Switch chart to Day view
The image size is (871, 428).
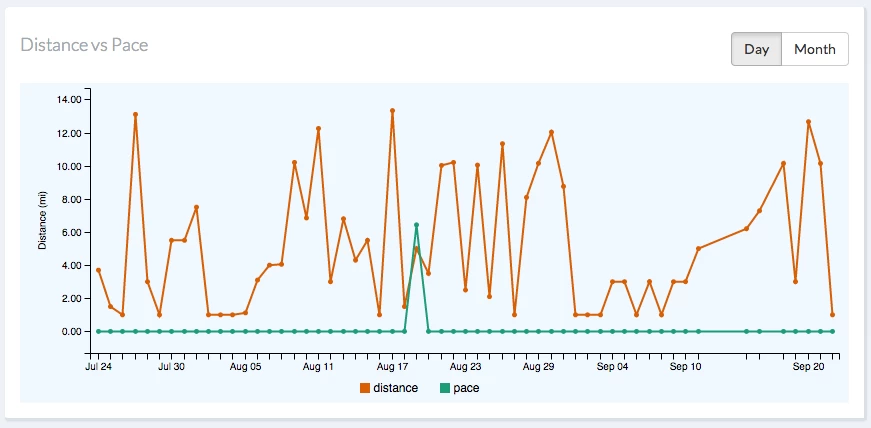coord(757,49)
